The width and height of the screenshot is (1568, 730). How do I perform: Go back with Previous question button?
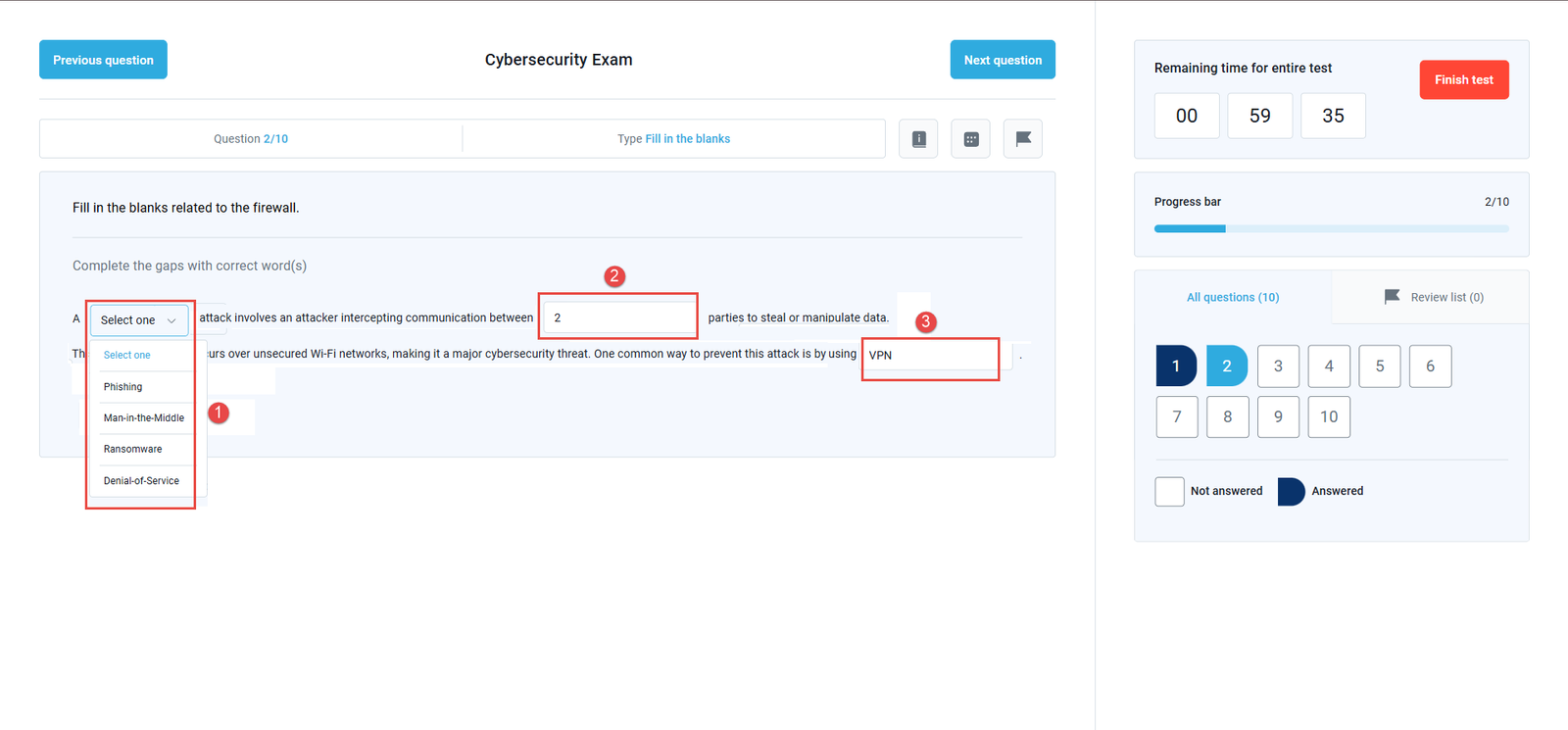[x=103, y=60]
